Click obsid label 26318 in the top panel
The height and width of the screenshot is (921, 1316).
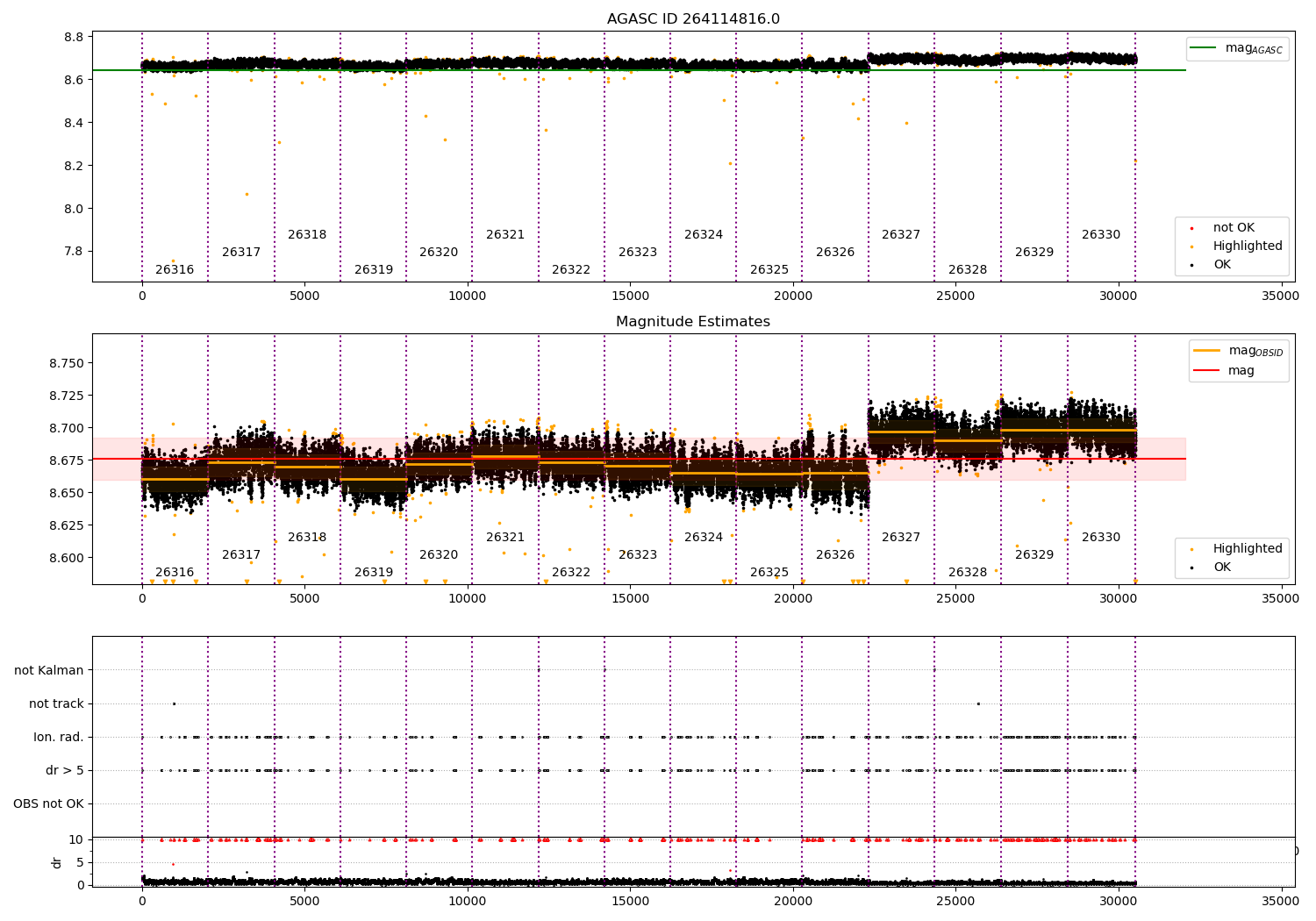coord(307,235)
